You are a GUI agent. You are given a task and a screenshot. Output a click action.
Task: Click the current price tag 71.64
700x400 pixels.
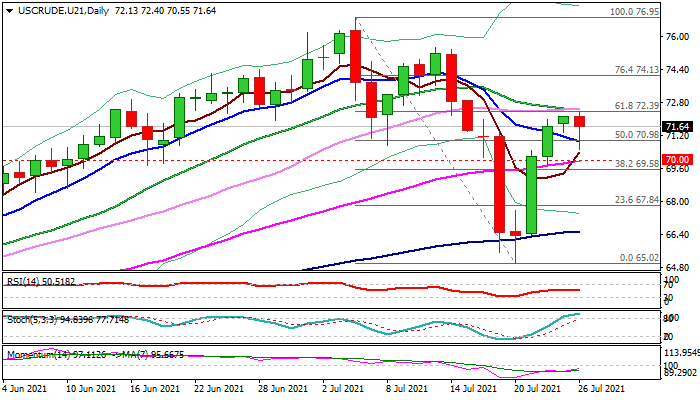click(677, 127)
